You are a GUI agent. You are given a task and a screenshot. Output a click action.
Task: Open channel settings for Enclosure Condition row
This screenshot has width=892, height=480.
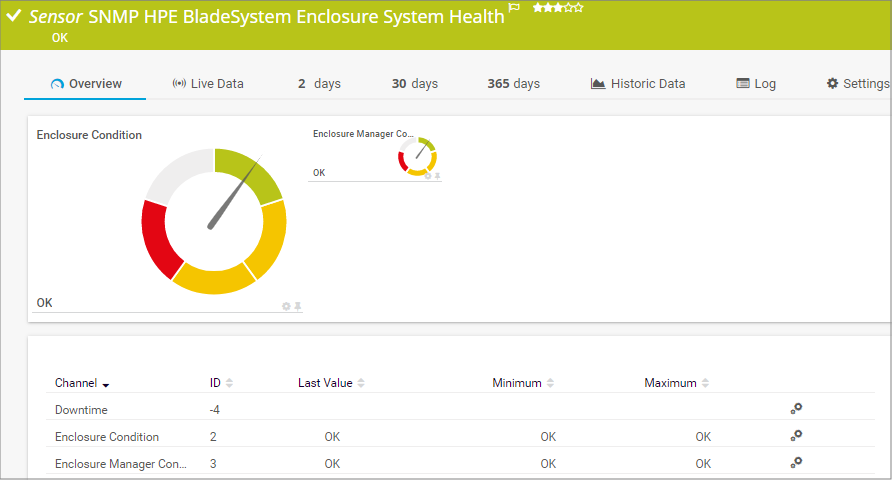pos(796,436)
